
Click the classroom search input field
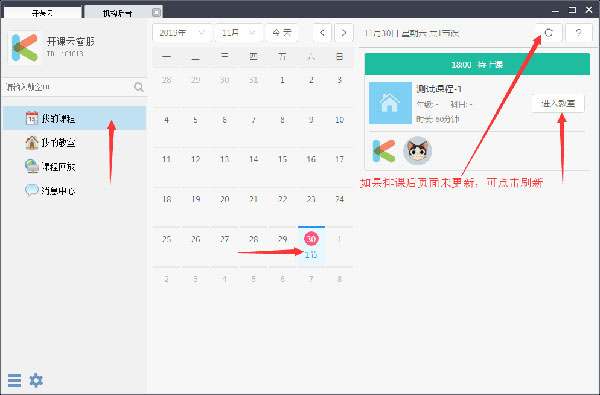tap(69, 87)
